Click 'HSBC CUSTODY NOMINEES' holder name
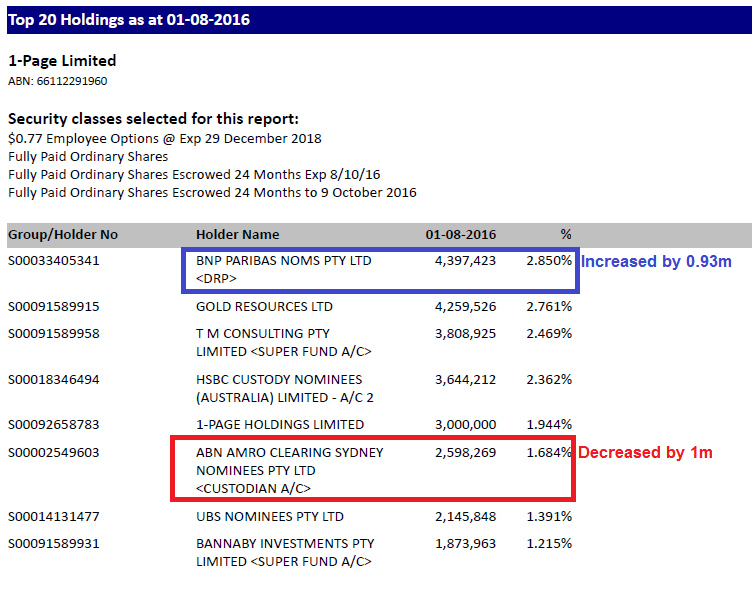The width and height of the screenshot is (752, 604). (279, 379)
